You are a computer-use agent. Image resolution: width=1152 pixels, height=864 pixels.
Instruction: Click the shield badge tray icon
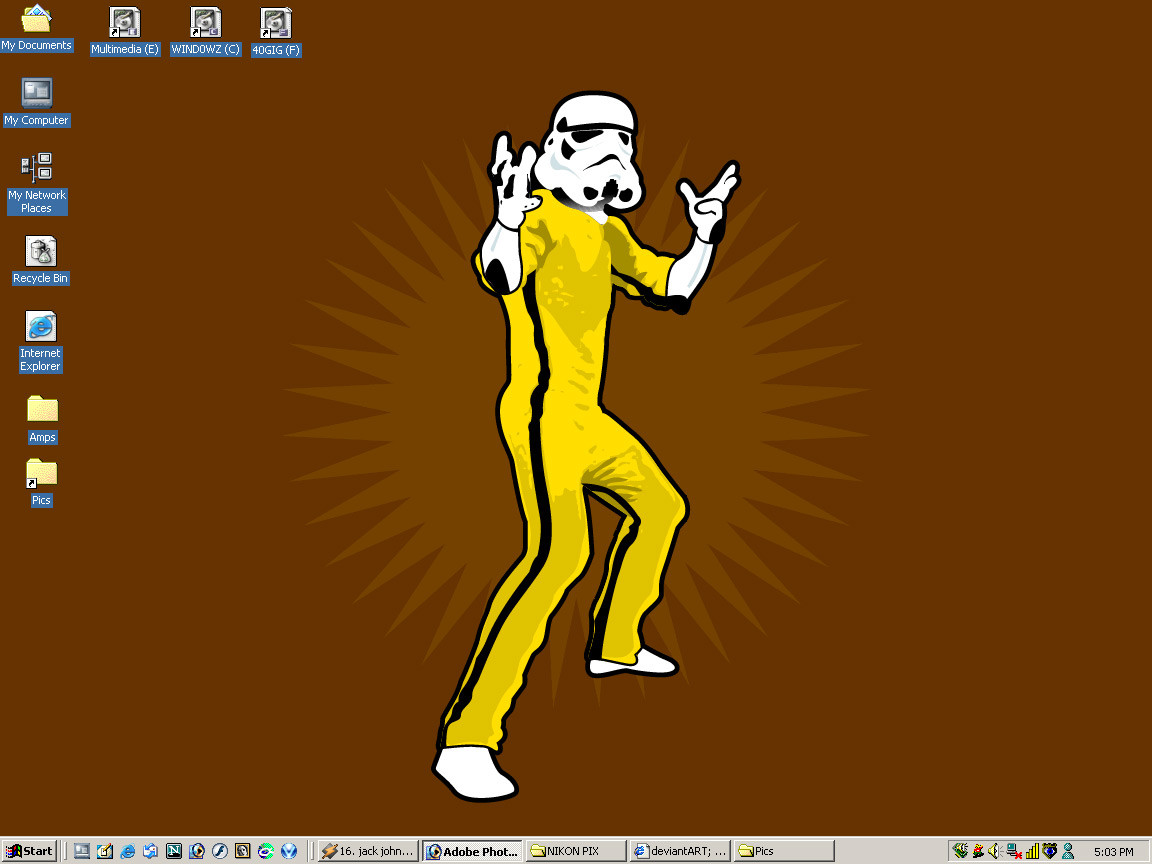coord(1050,851)
